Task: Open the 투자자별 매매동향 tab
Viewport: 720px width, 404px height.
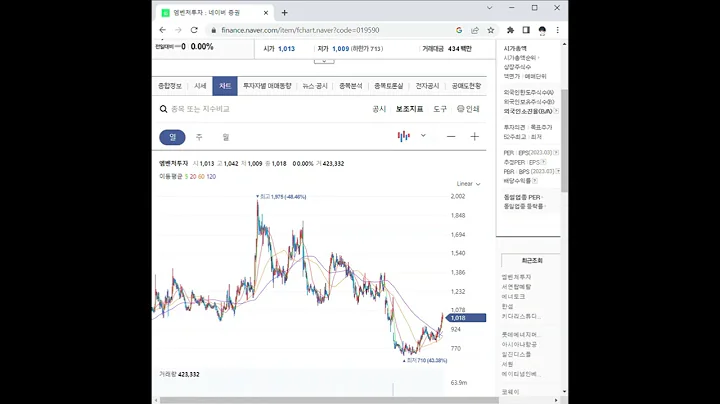Action: tap(267, 86)
